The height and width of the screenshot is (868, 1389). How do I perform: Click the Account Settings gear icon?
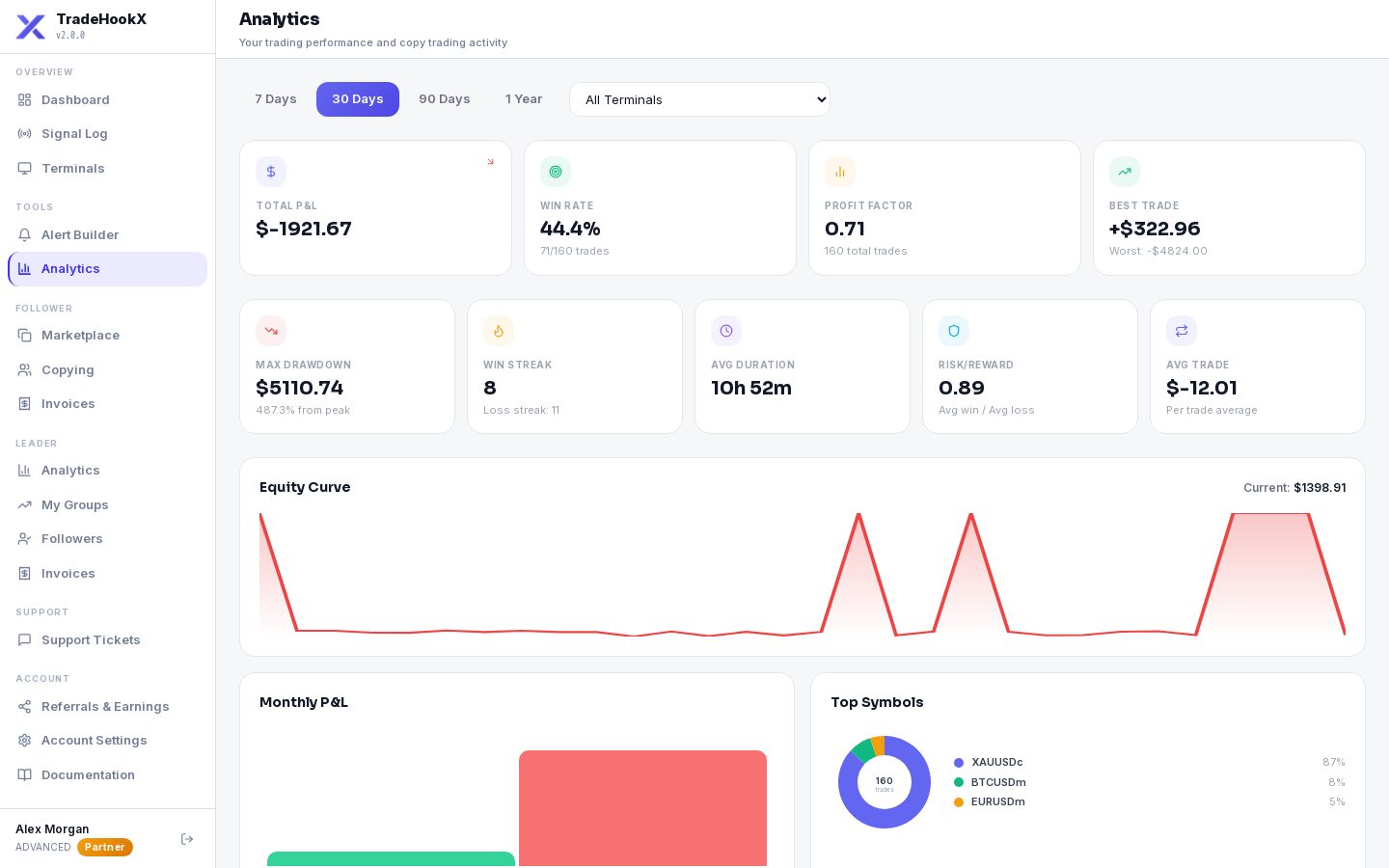tap(25, 741)
